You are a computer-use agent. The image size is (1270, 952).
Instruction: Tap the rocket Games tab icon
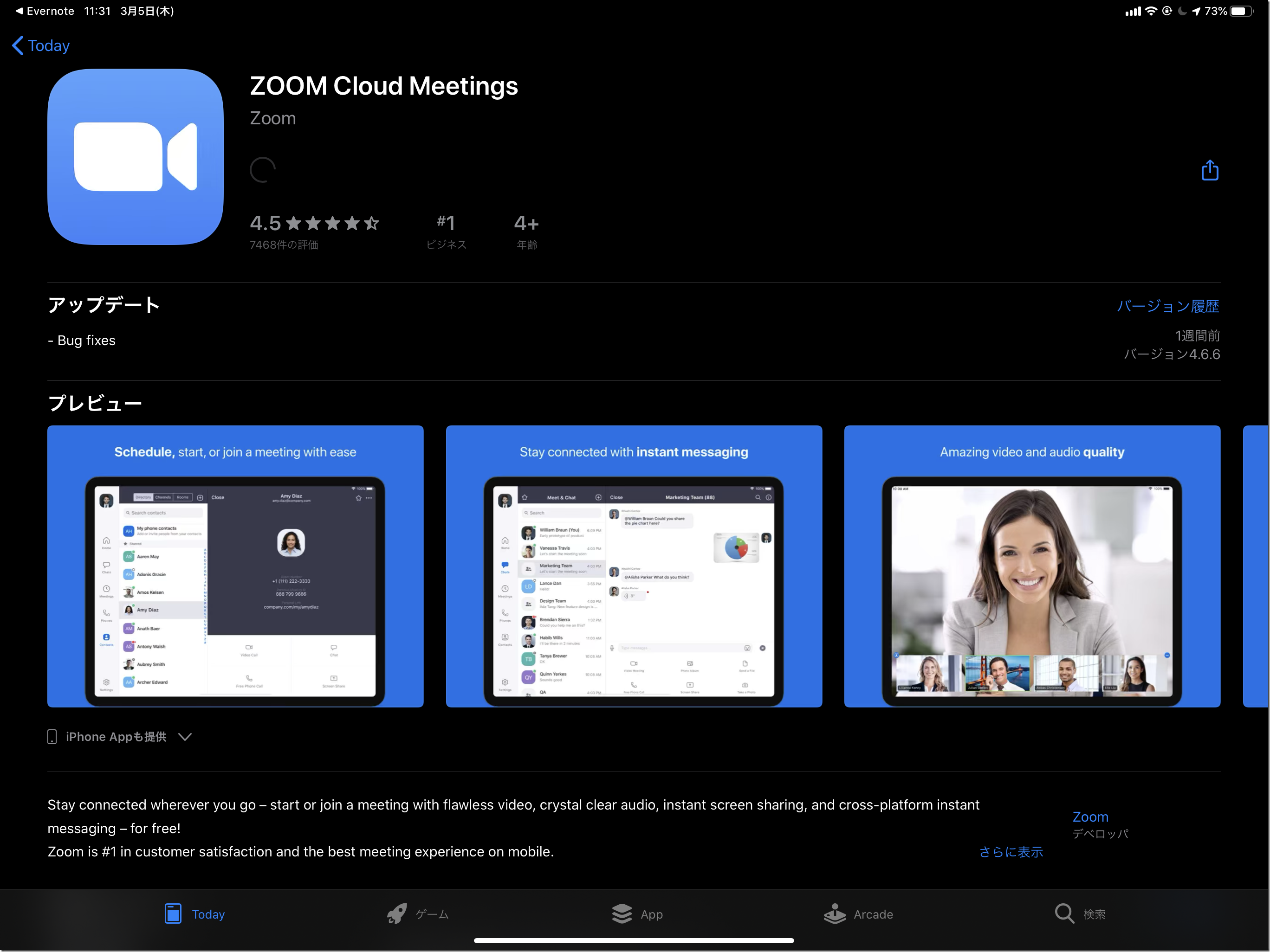click(397, 913)
